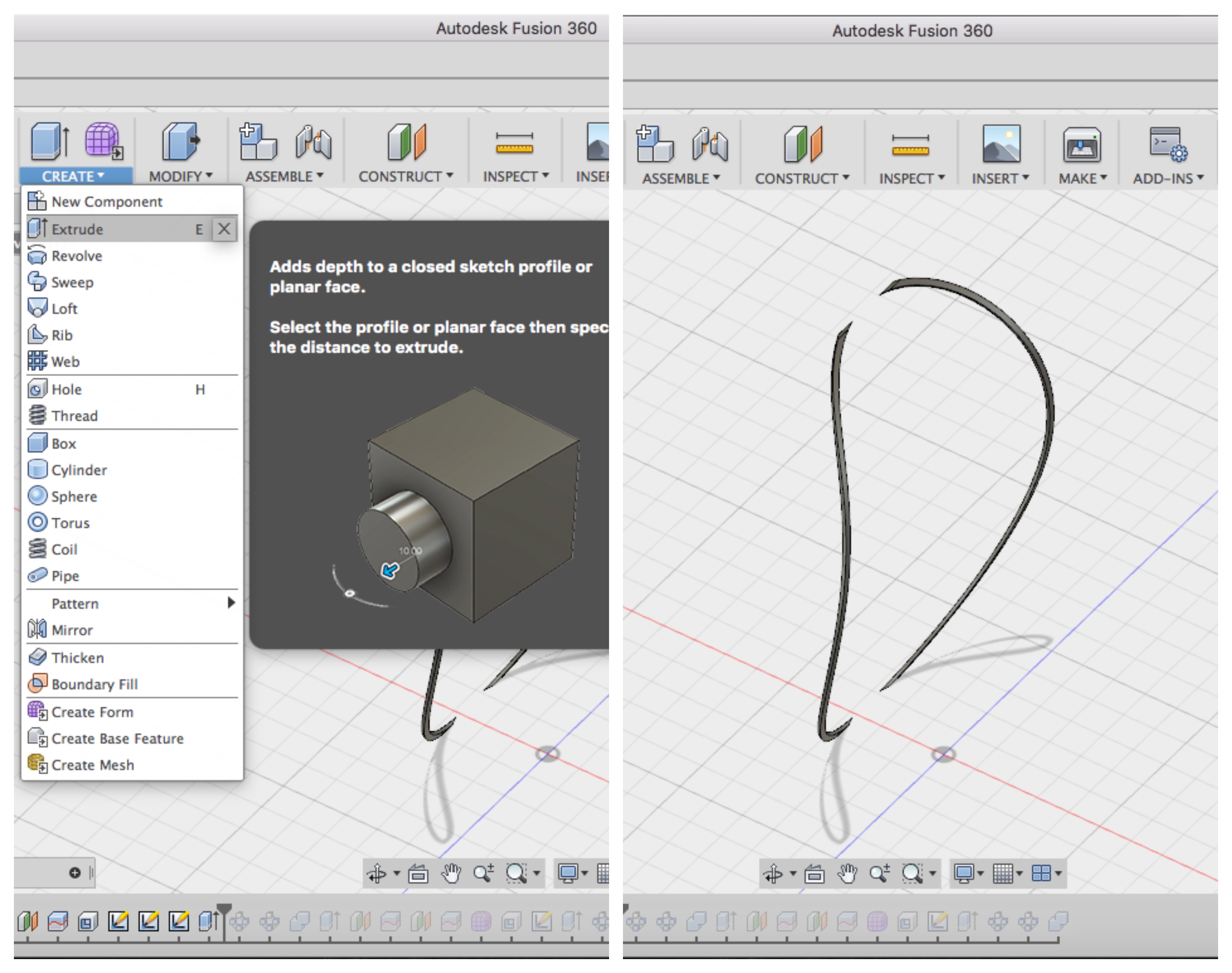Click New Component icon in right window toolbar
The height and width of the screenshot is (973, 1232).
tap(655, 144)
